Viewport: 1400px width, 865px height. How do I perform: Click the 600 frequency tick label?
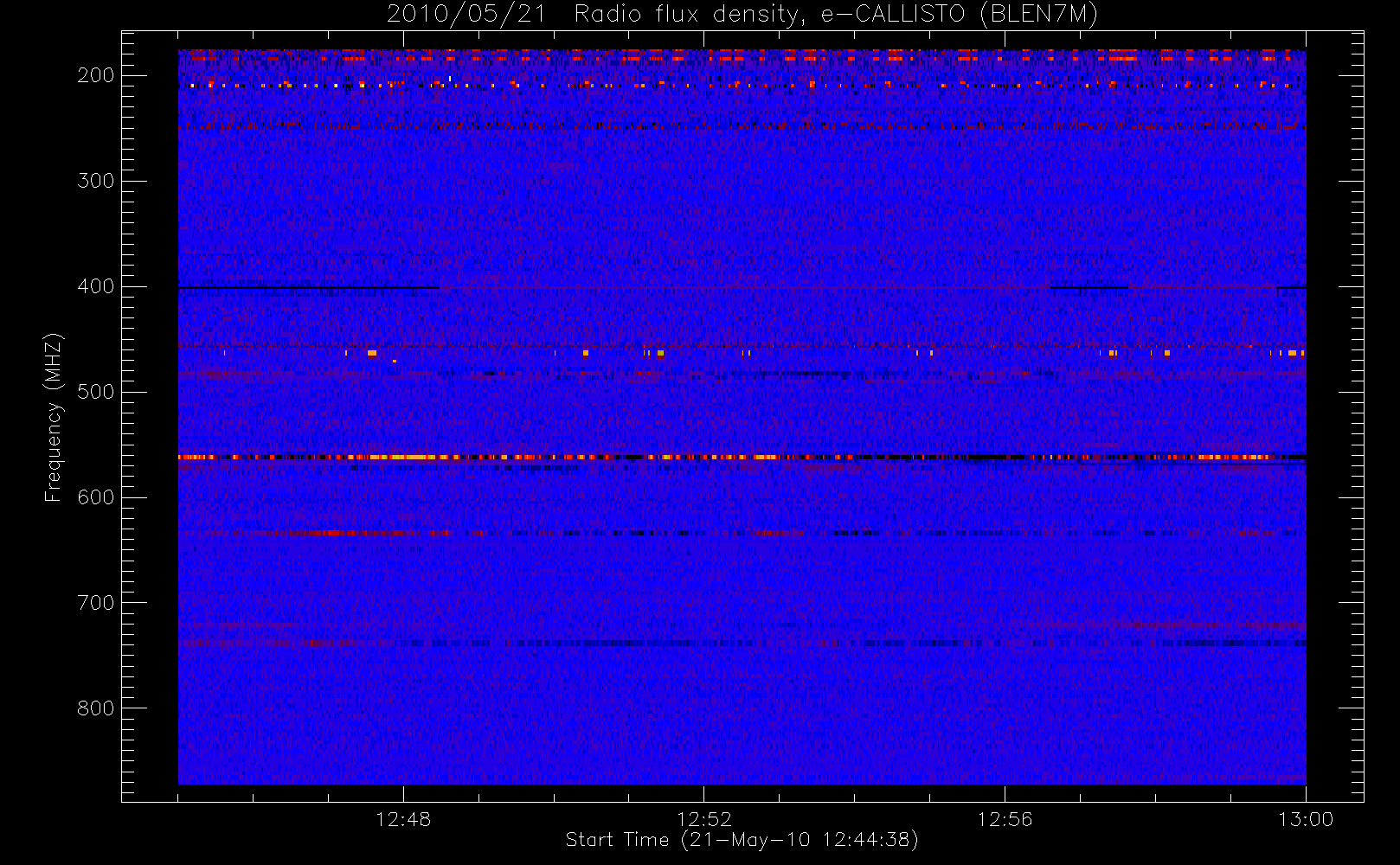click(95, 497)
